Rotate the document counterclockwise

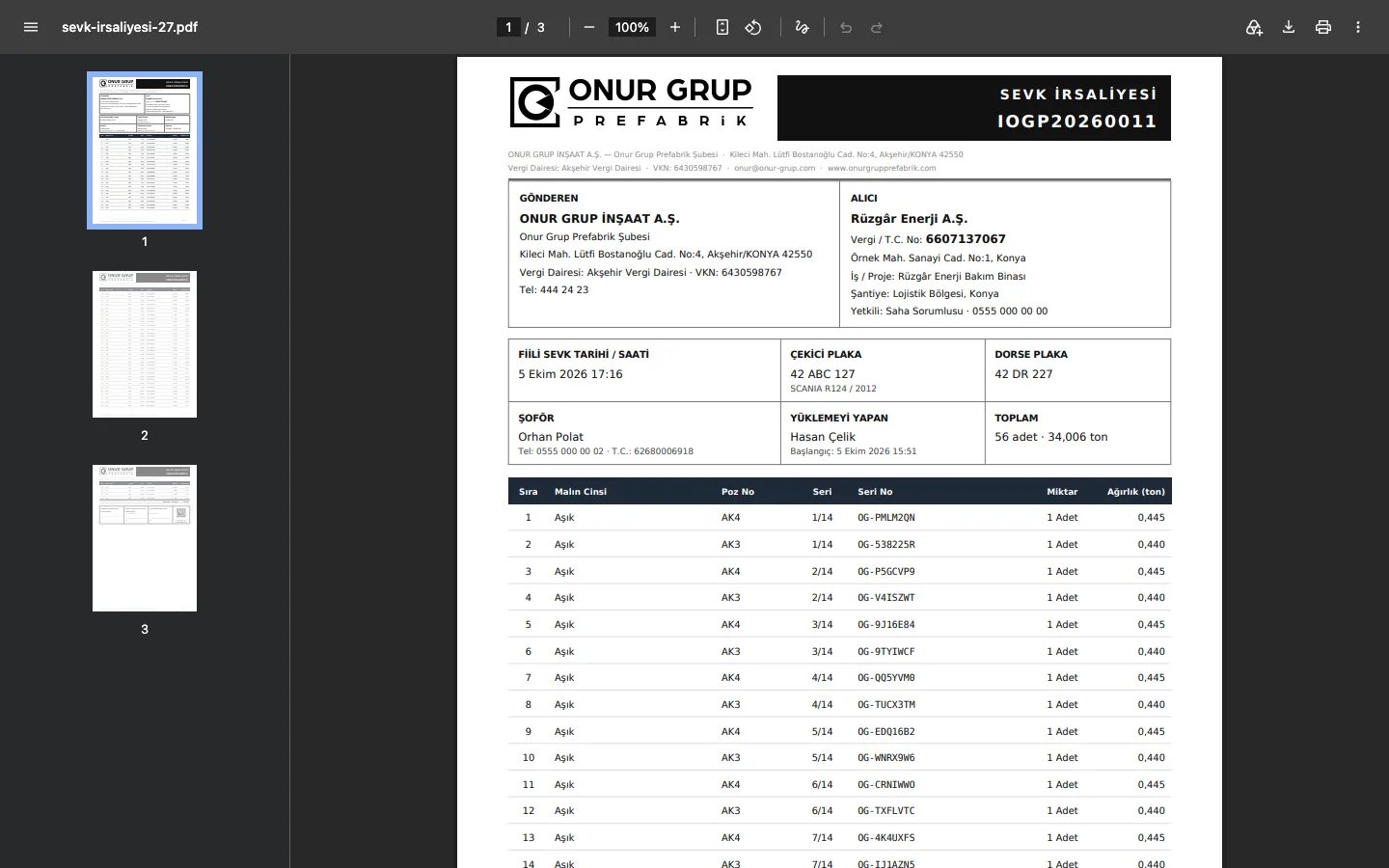(x=753, y=27)
